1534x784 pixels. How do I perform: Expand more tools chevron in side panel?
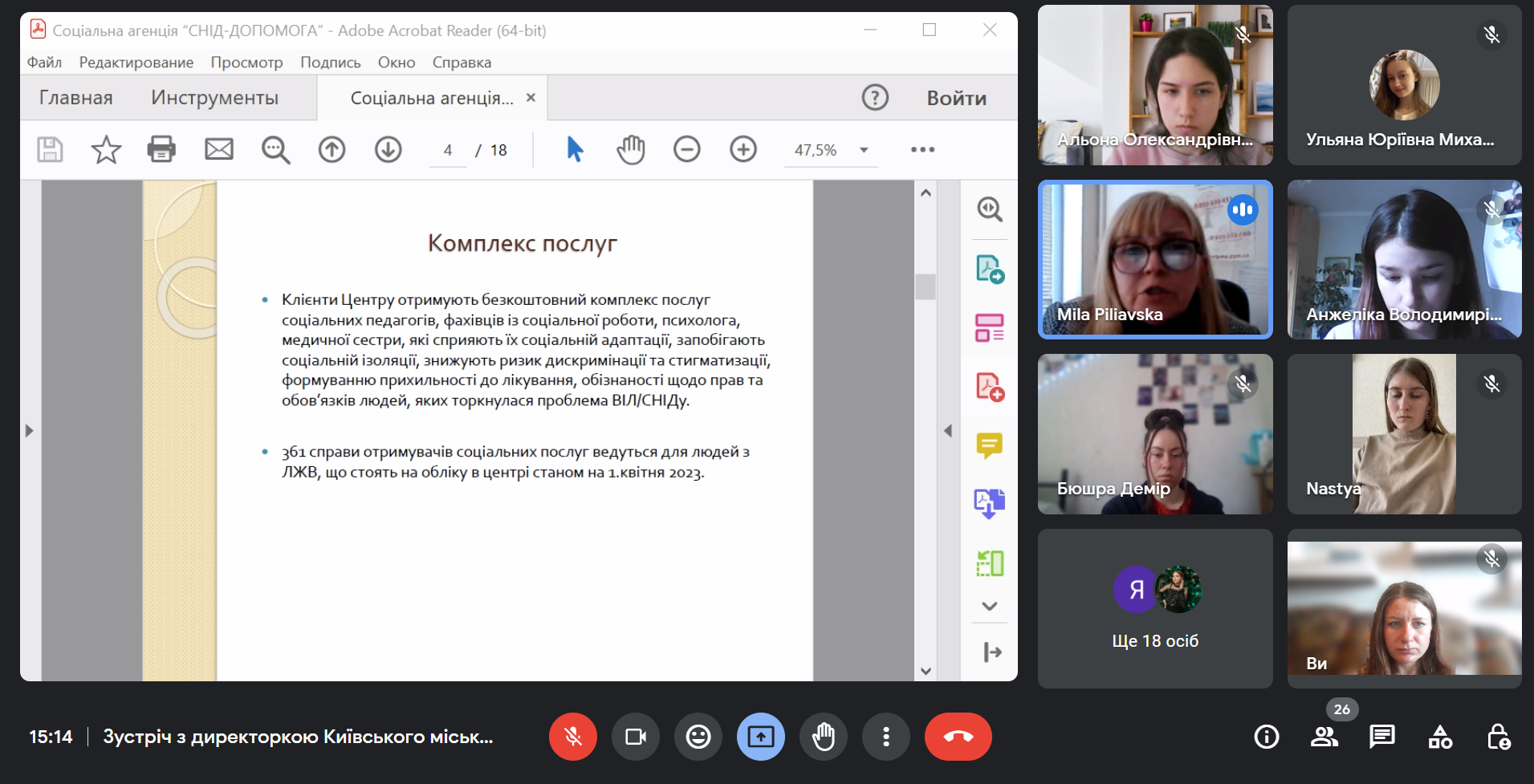pos(990,607)
